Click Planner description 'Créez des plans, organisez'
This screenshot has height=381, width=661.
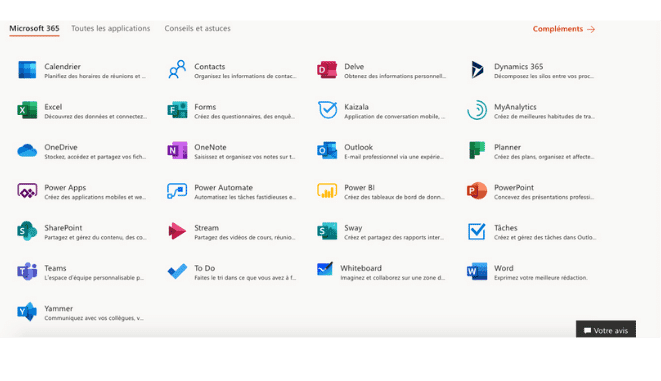pos(544,157)
